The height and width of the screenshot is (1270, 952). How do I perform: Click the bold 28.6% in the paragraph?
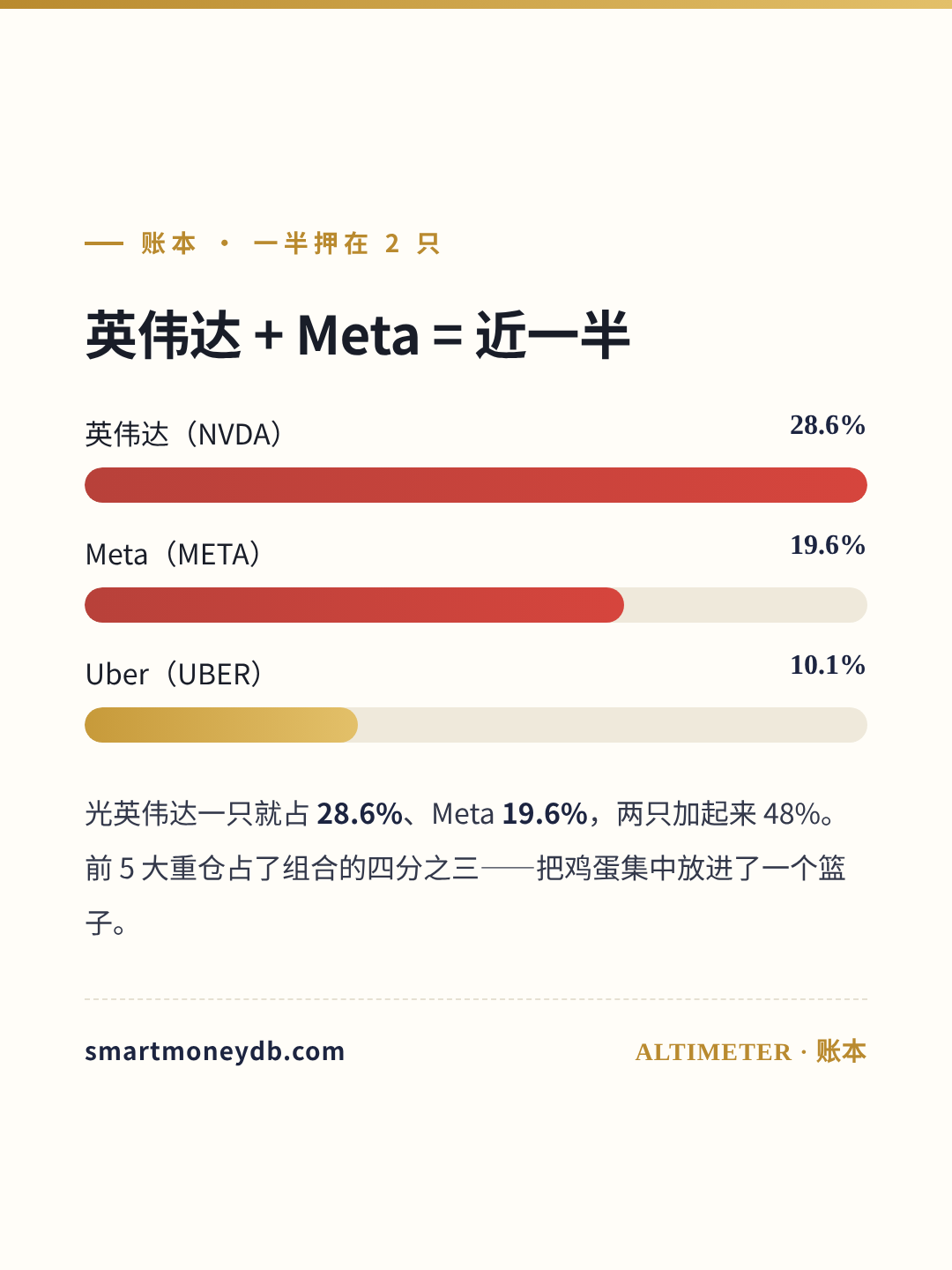tap(360, 813)
